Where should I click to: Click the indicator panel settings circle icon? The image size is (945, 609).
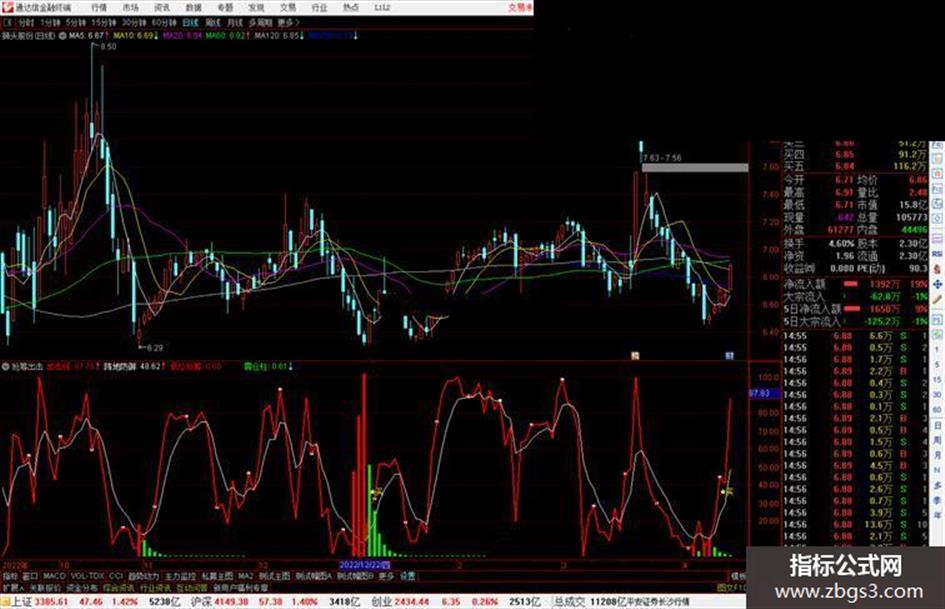[x=5, y=366]
